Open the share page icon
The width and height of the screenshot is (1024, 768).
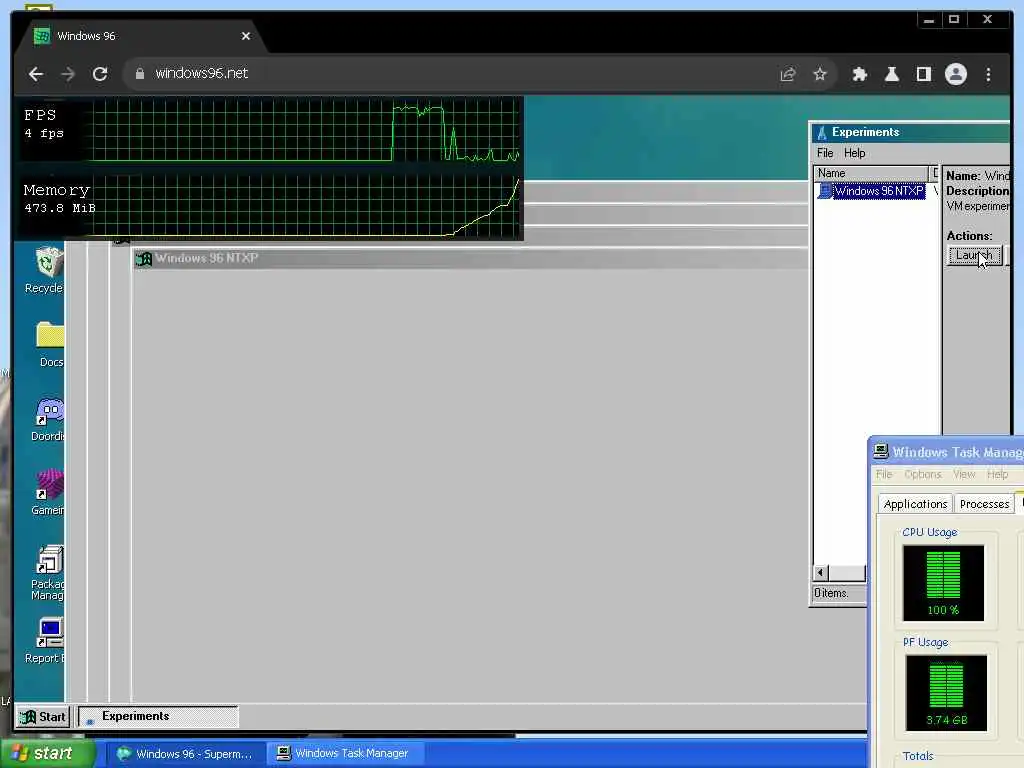coord(788,74)
